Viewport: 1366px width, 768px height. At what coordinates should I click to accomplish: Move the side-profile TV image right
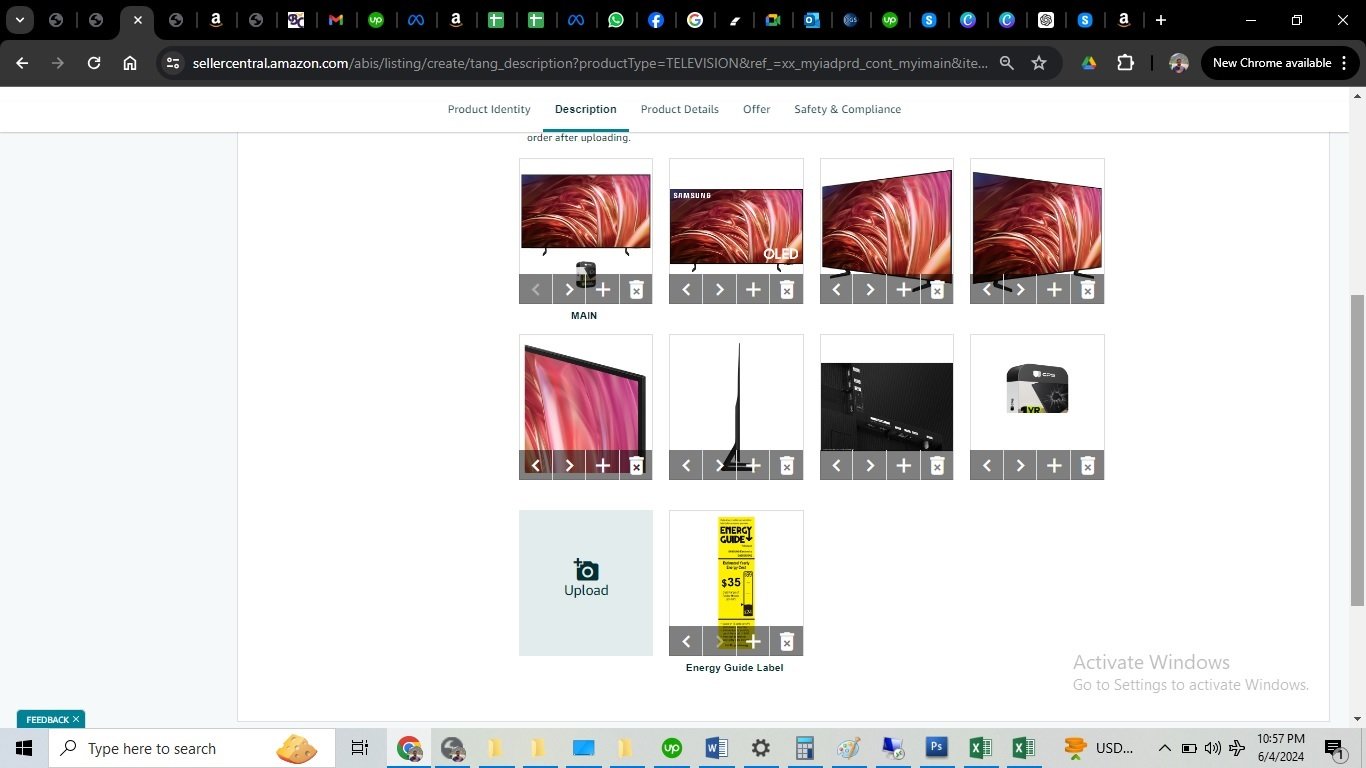tap(720, 466)
